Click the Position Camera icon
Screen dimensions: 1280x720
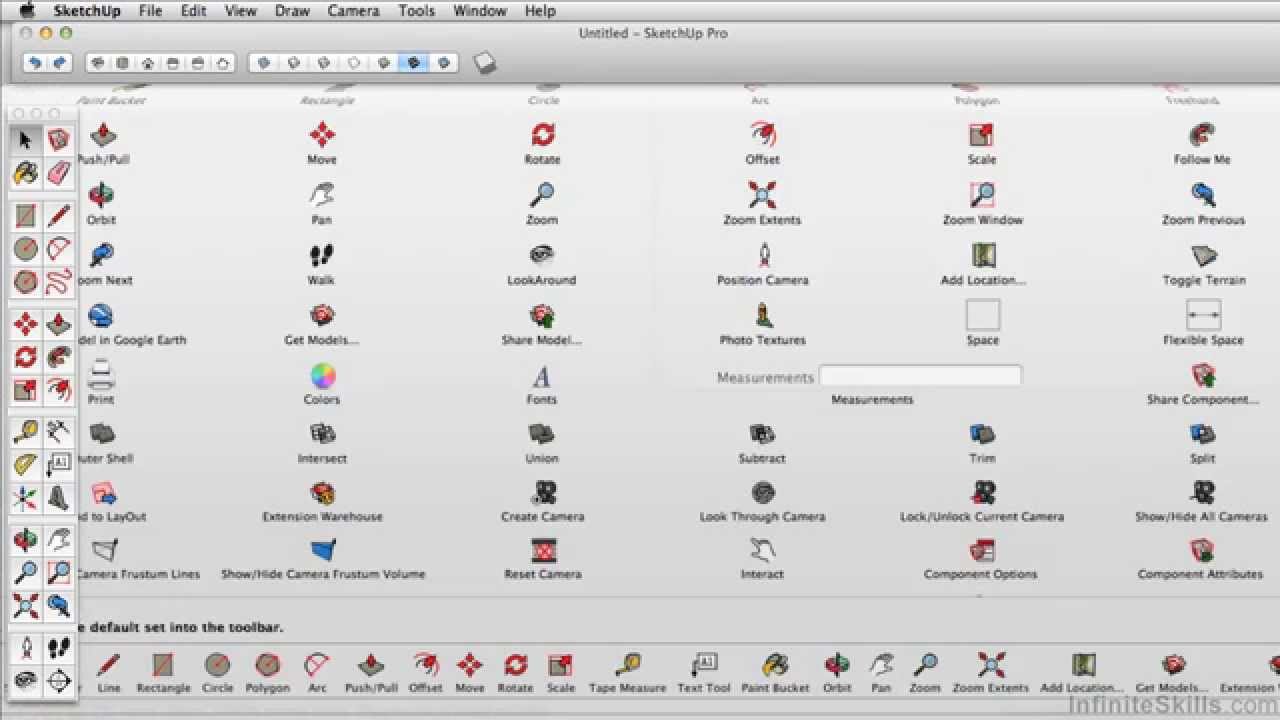[x=763, y=254]
